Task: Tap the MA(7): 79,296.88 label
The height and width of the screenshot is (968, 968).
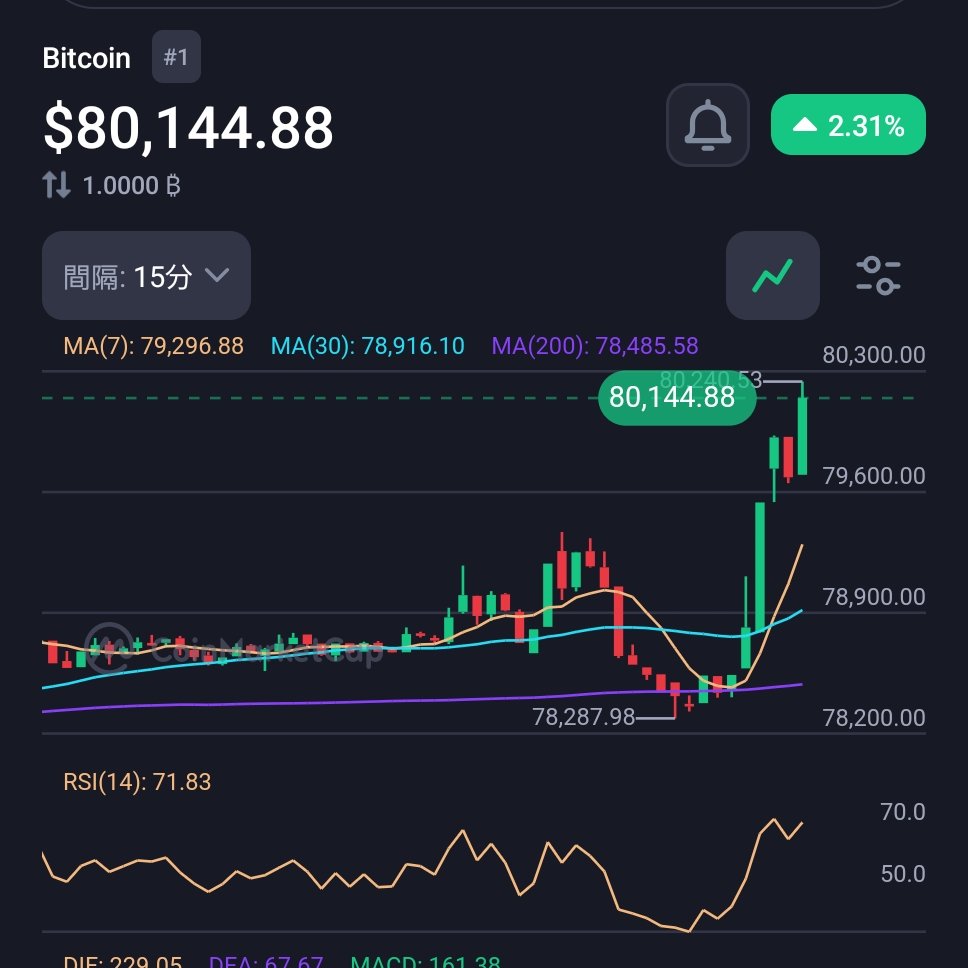Action: coord(154,346)
